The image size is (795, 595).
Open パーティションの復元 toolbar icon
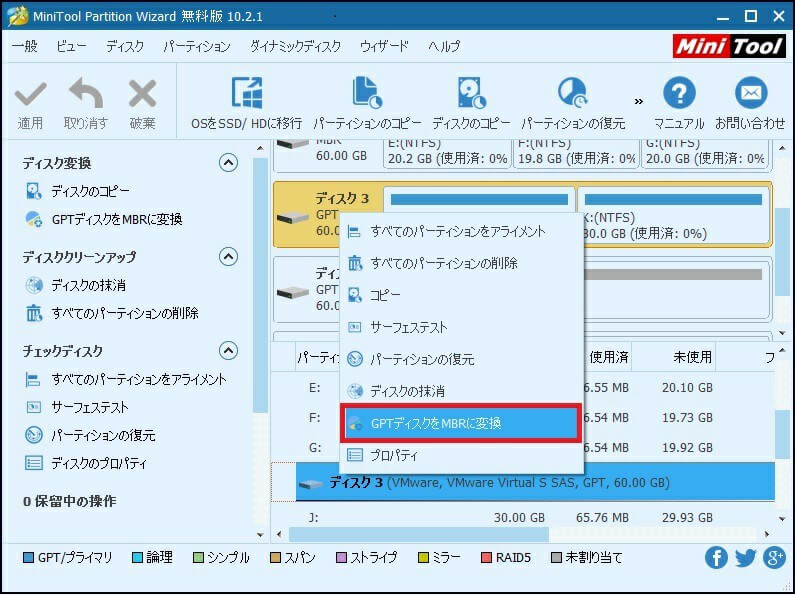(x=572, y=93)
